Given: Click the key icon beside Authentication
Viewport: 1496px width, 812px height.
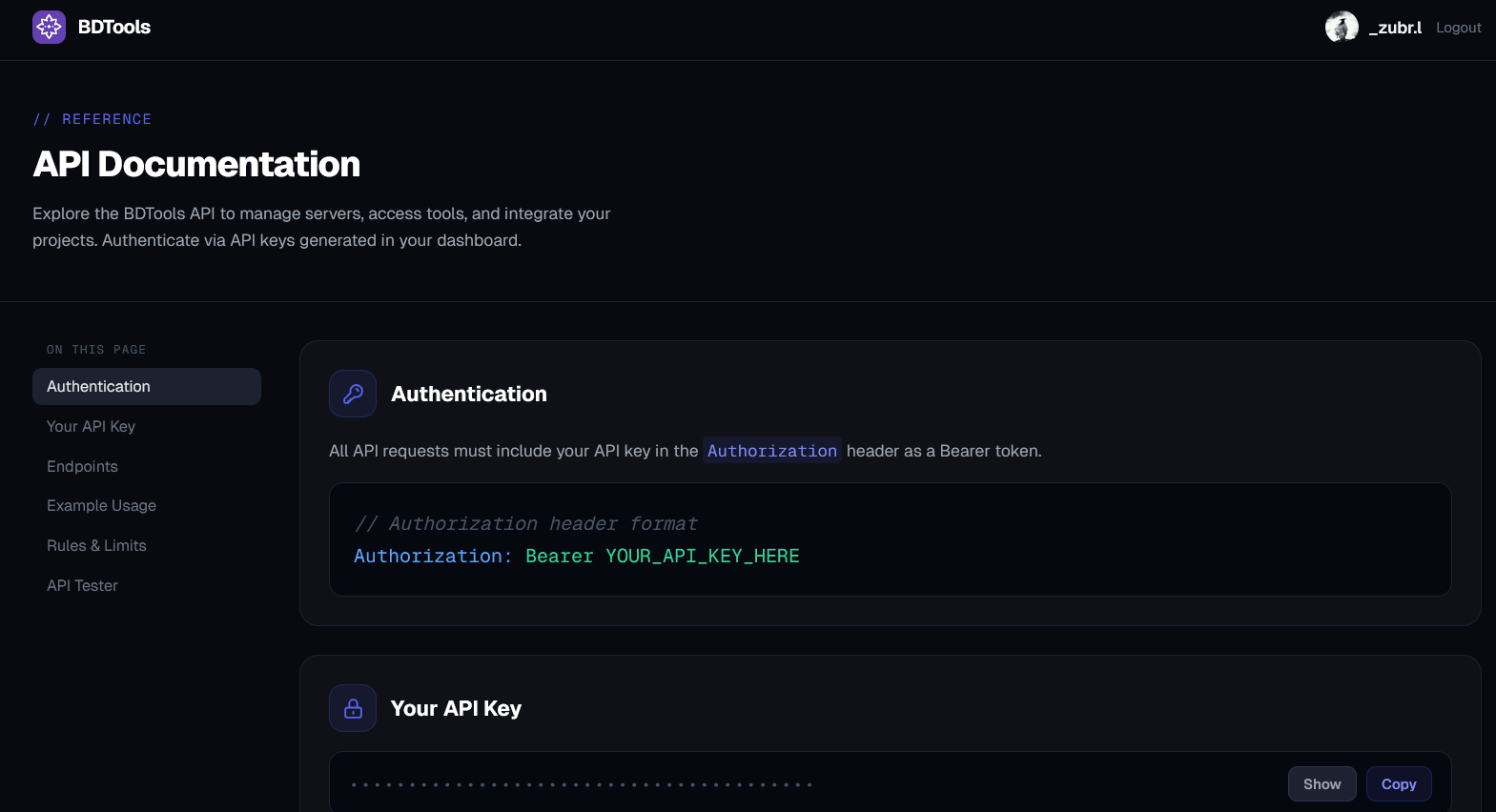Looking at the screenshot, I should [353, 394].
